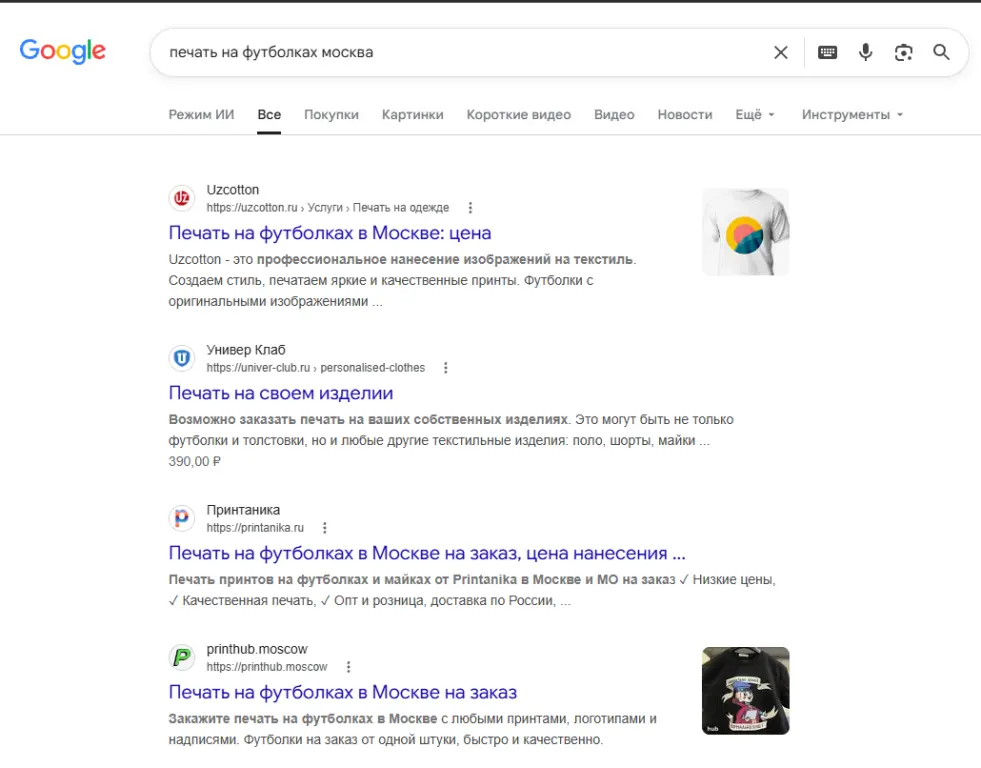981x768 pixels.
Task: Click the Google logo
Action: [63, 51]
